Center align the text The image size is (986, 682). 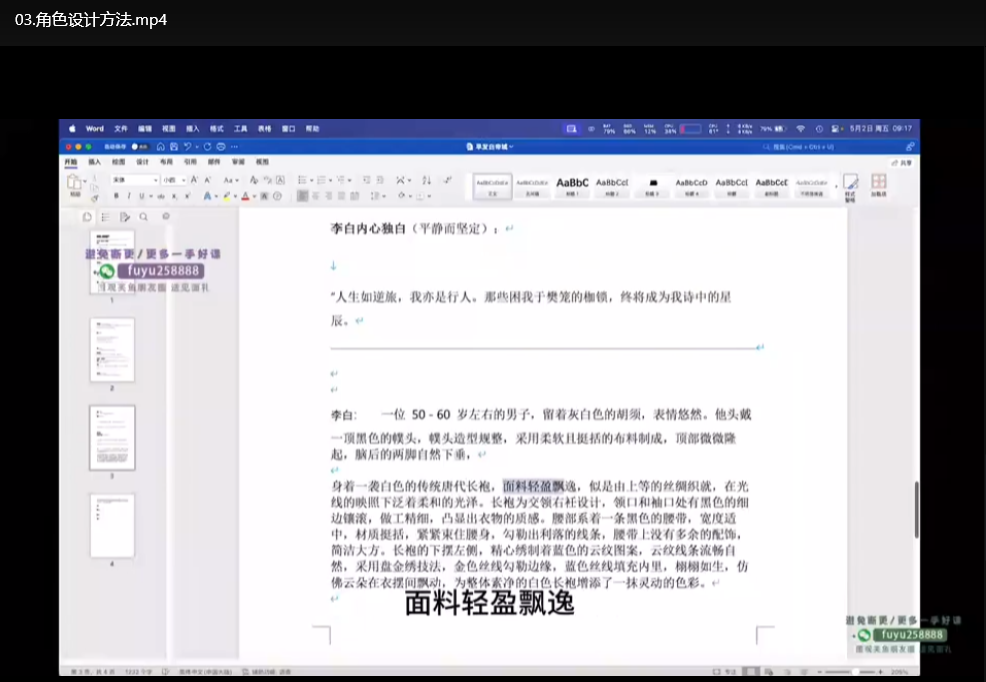[x=316, y=196]
